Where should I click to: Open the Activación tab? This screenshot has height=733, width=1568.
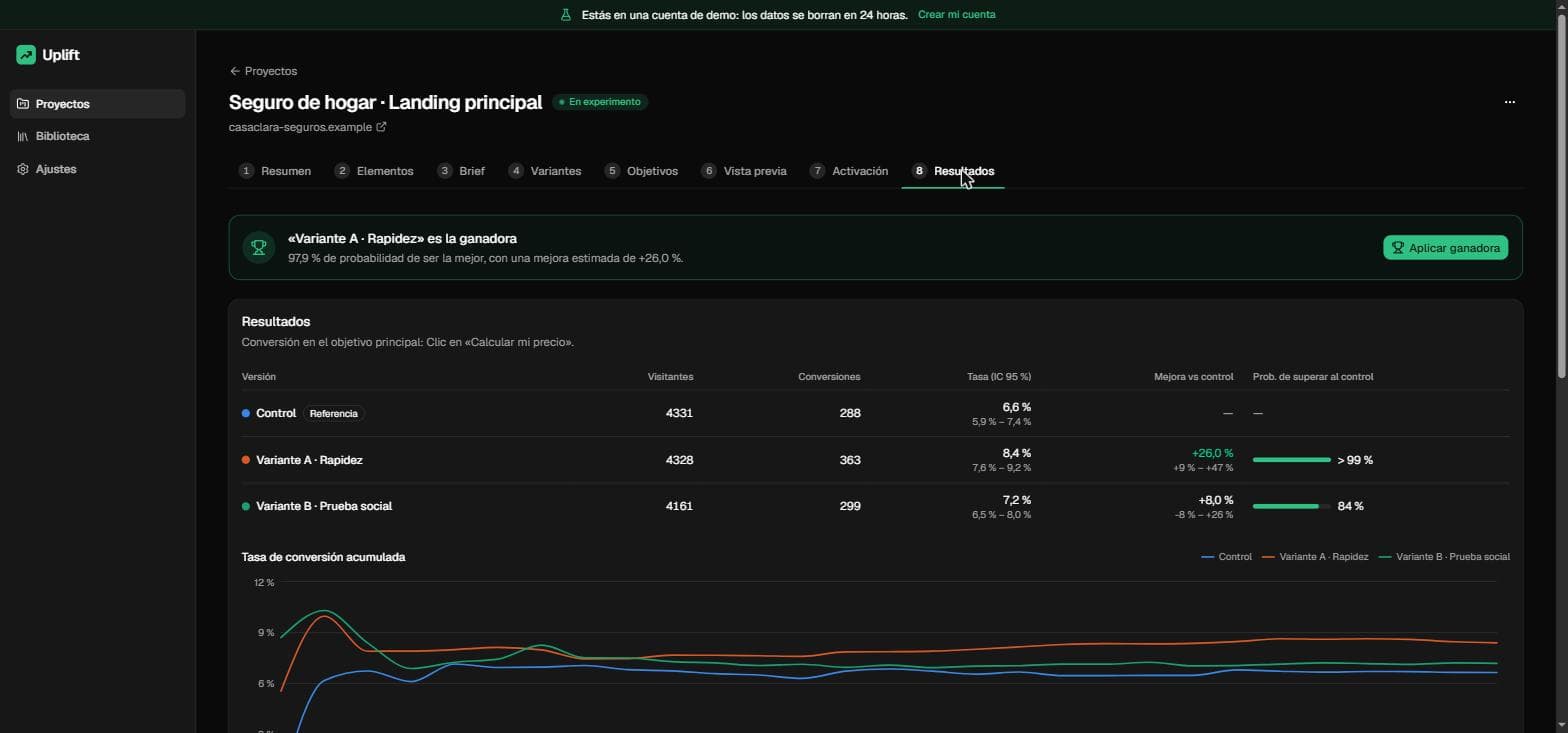tap(849, 171)
